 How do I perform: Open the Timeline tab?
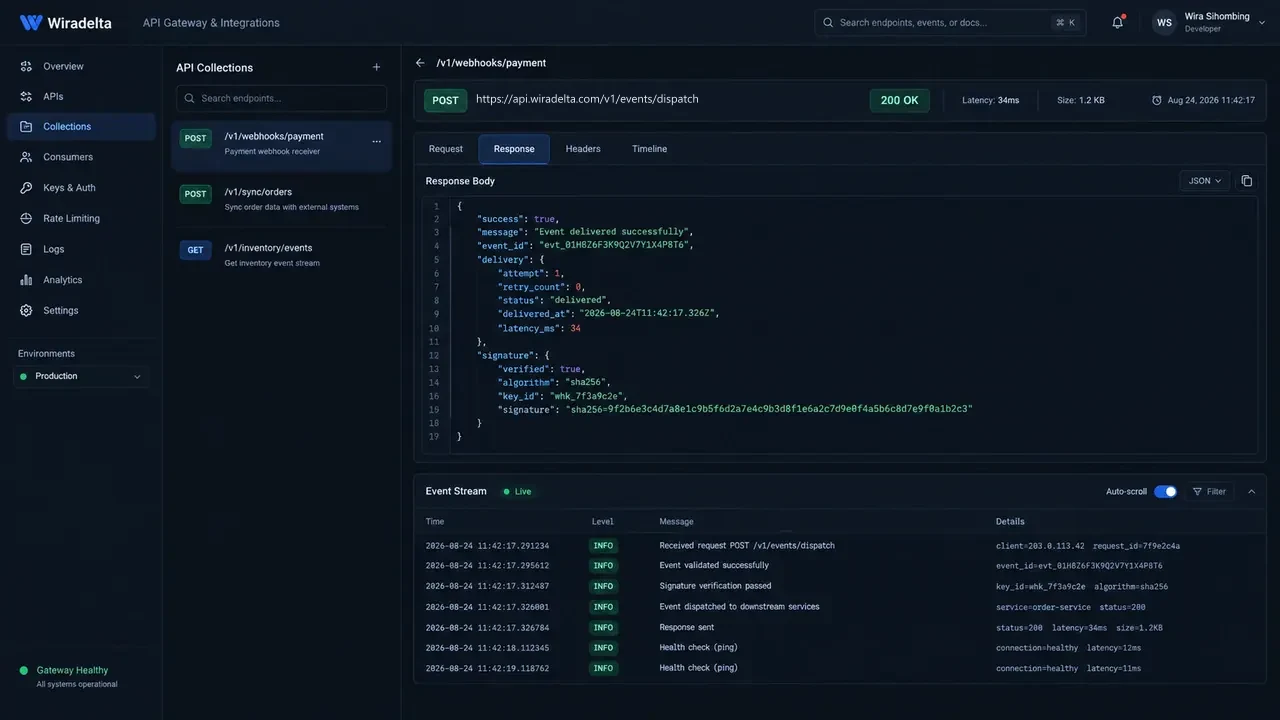[649, 149]
